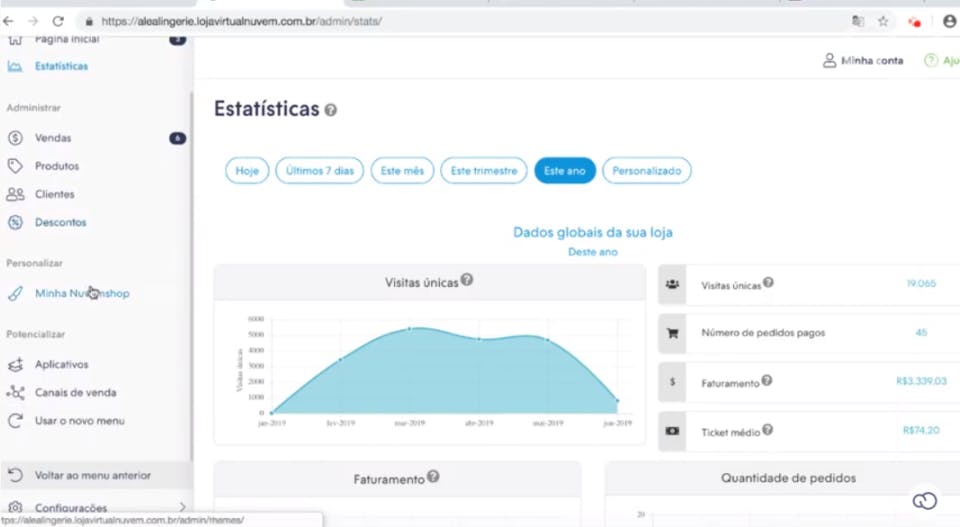Select Últimos 7 dias filter
The image size is (960, 527).
(320, 171)
